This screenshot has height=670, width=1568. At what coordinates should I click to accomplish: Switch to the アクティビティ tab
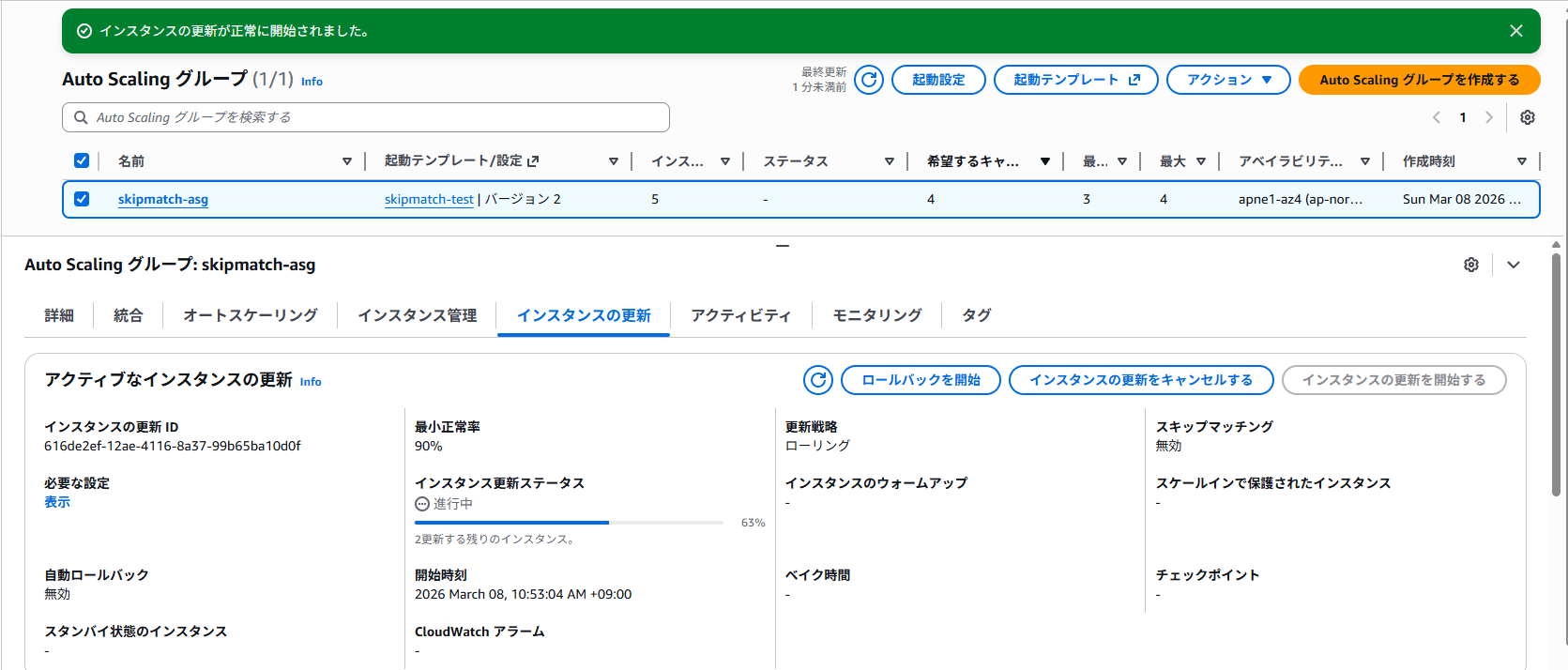pyautogui.click(x=741, y=315)
